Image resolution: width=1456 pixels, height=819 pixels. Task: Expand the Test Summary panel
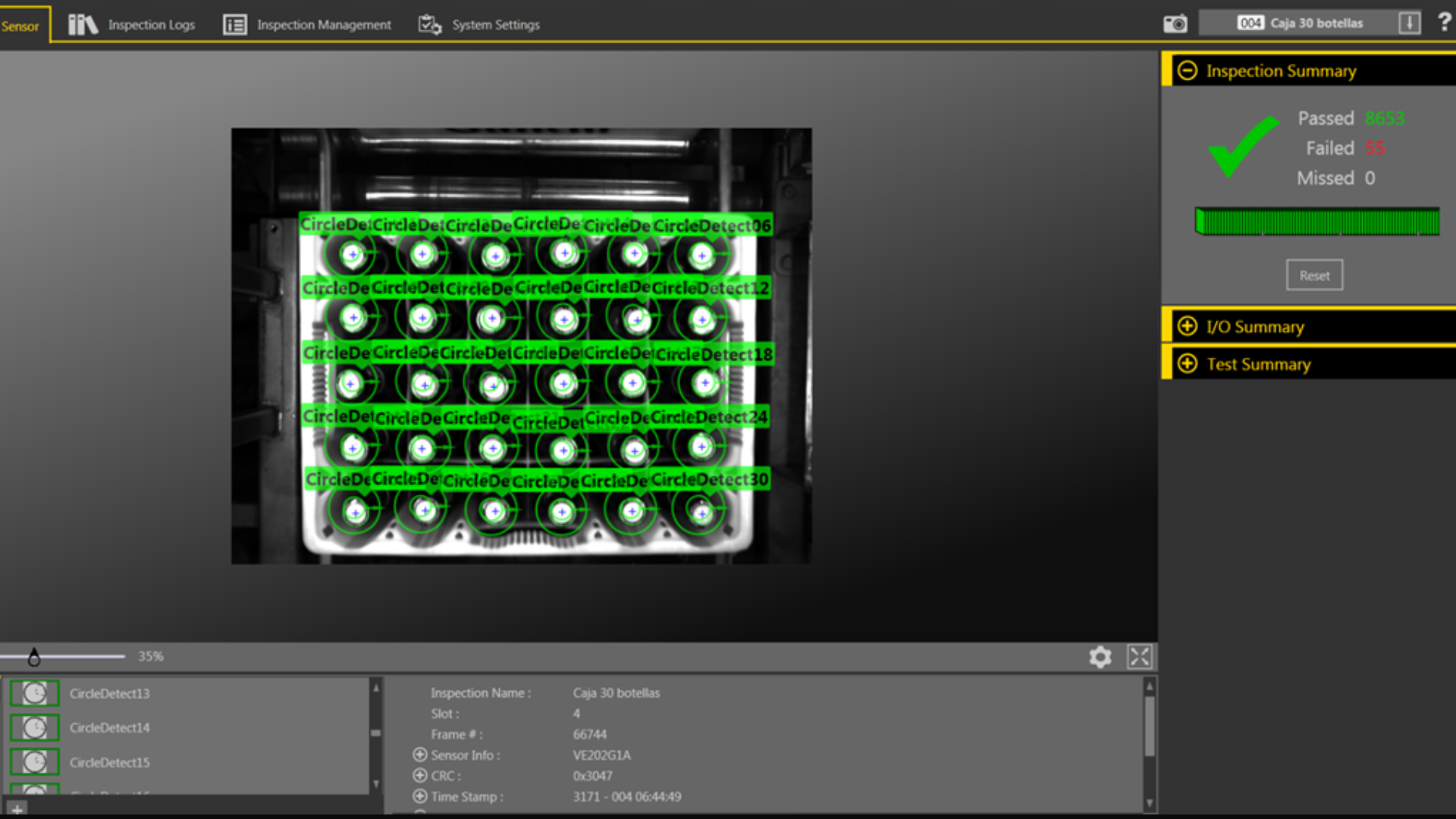[1187, 364]
